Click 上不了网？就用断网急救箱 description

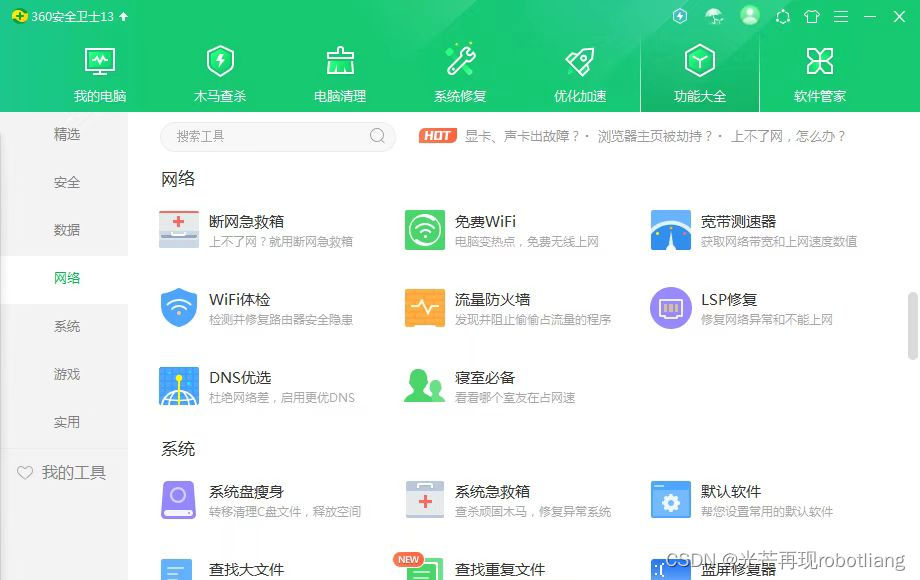[x=281, y=242]
